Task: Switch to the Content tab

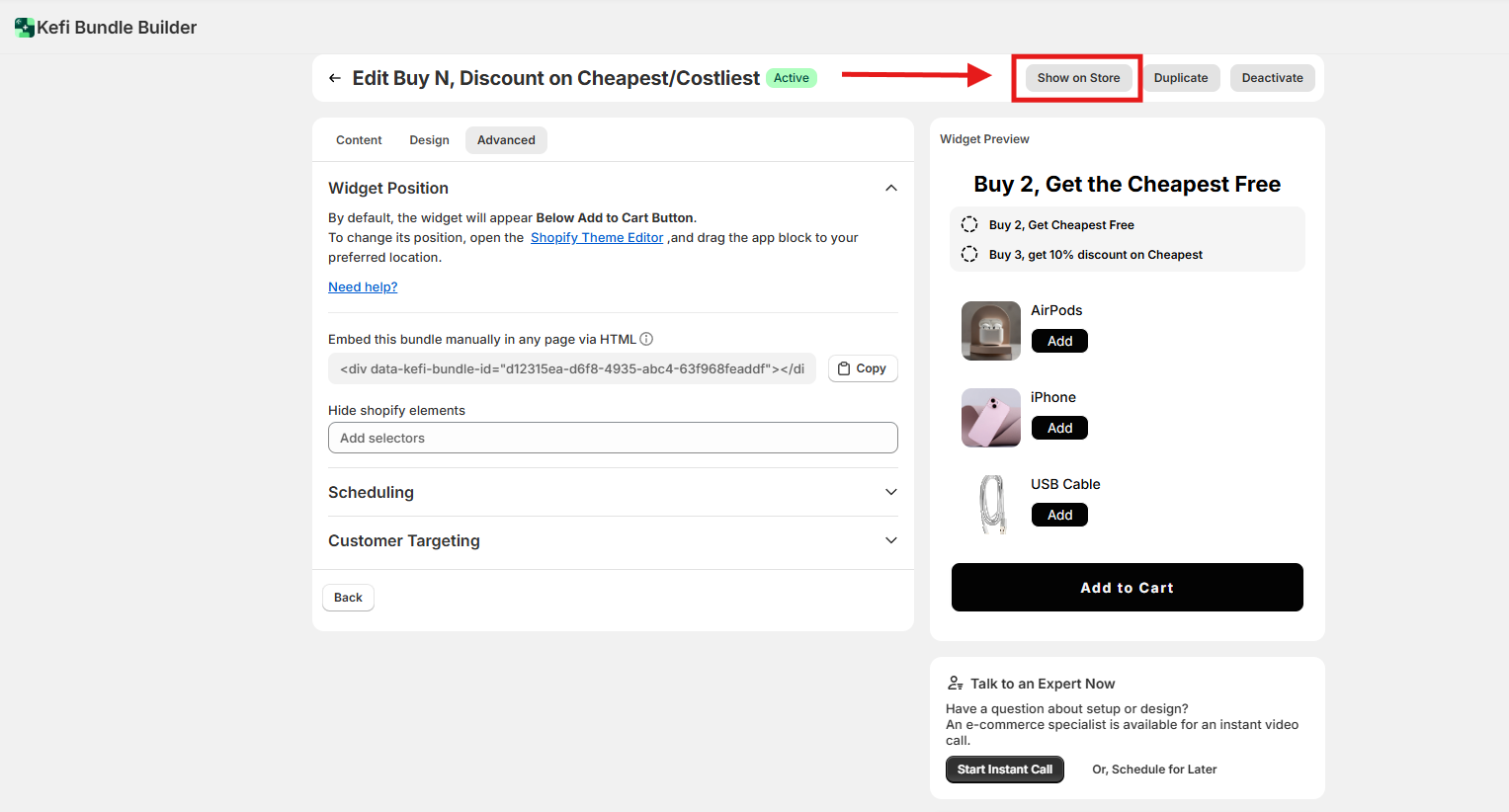Action: click(359, 140)
